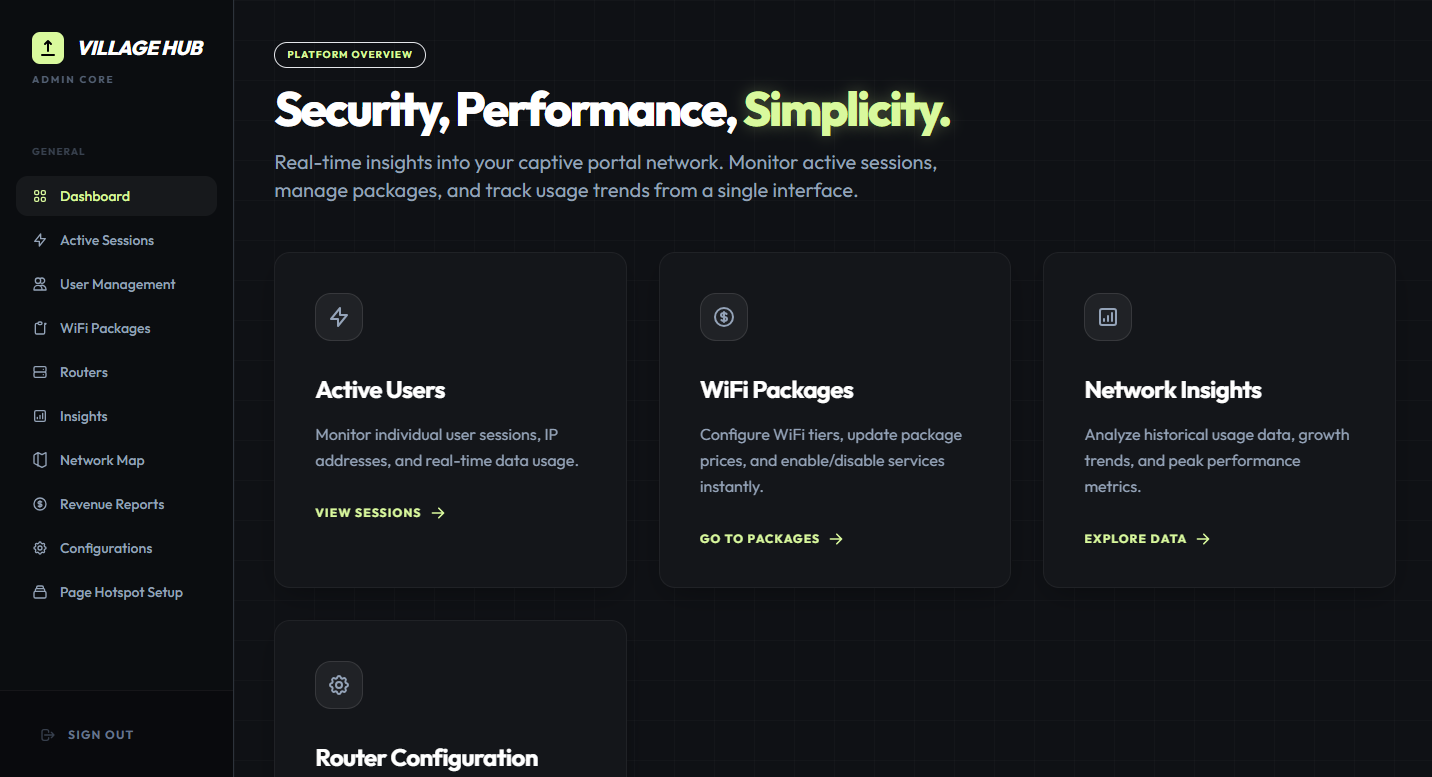Open Active Sessions from the sidebar menu
The width and height of the screenshot is (1432, 777).
pyautogui.click(x=106, y=240)
